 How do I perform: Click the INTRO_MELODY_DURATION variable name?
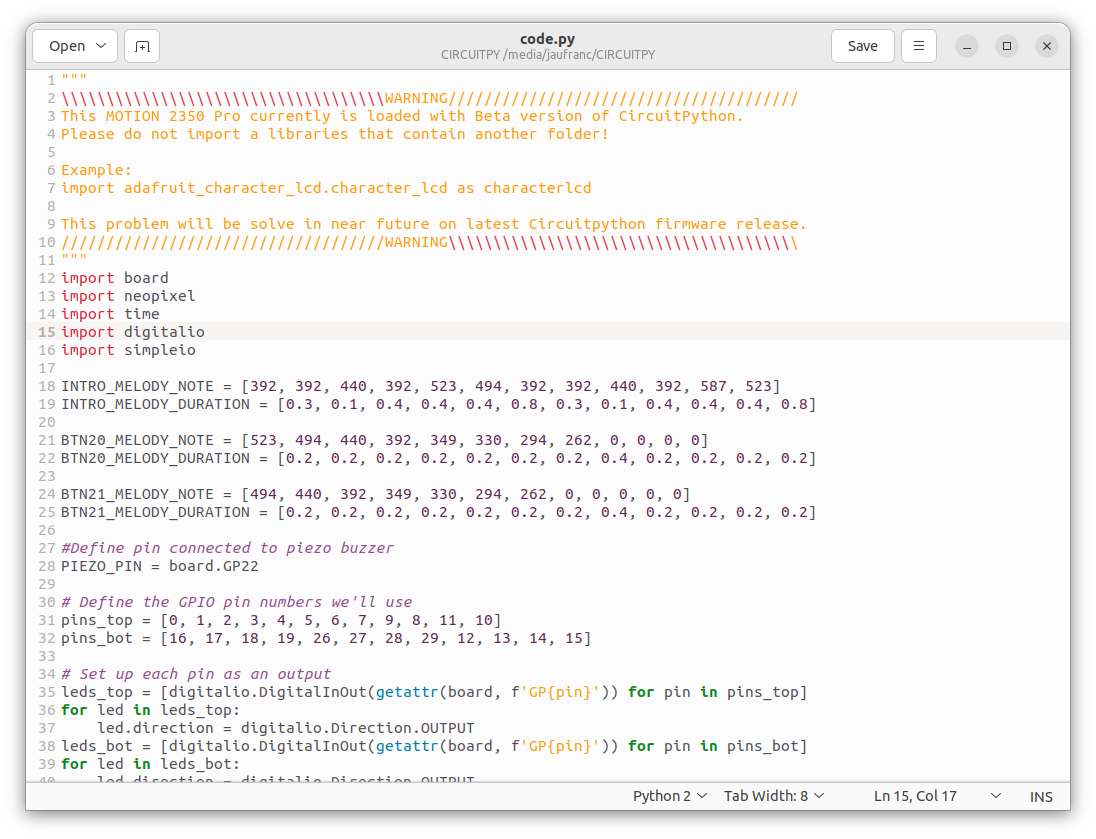(155, 405)
